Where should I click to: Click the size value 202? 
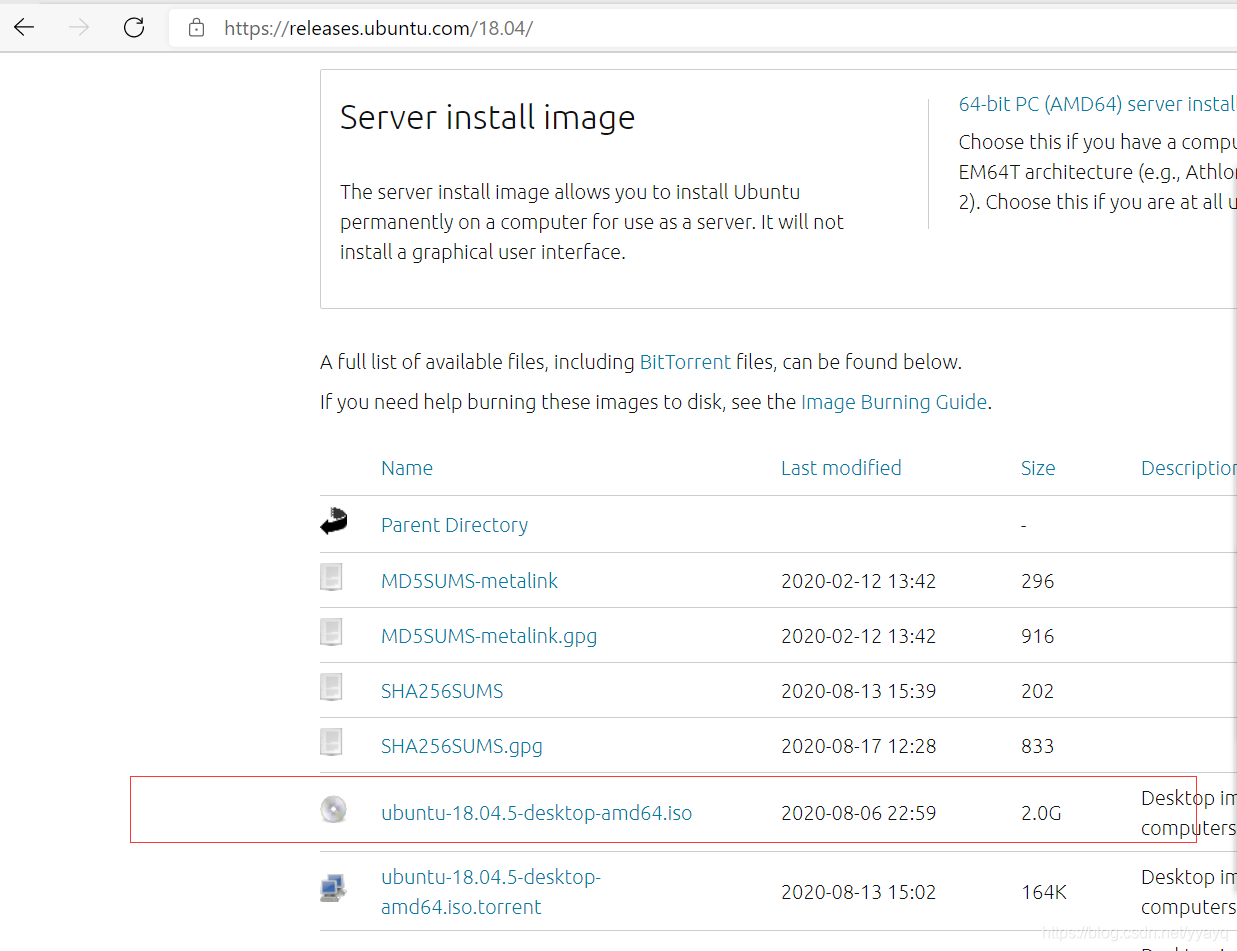(1038, 691)
